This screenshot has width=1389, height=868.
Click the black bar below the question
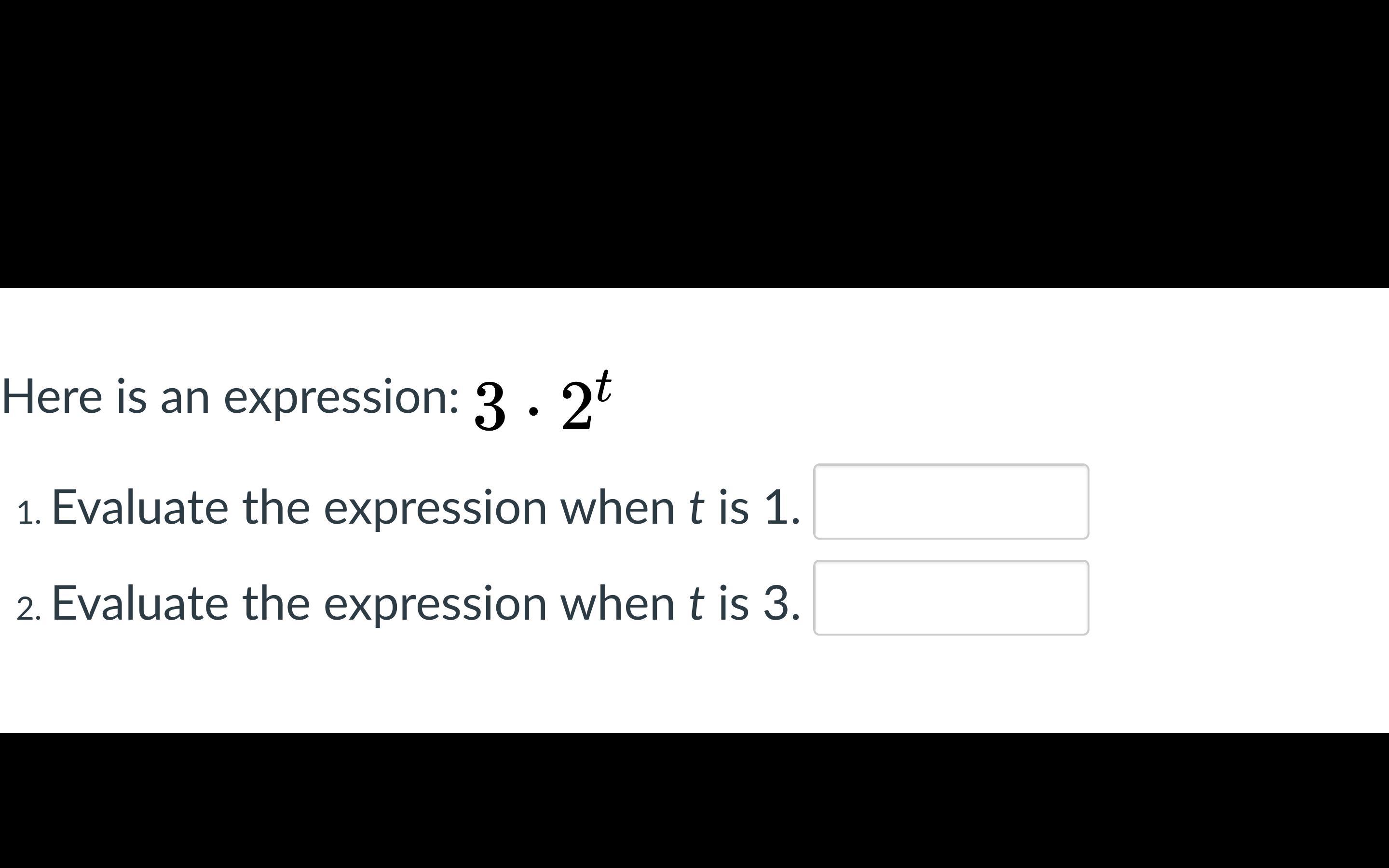(x=694, y=800)
